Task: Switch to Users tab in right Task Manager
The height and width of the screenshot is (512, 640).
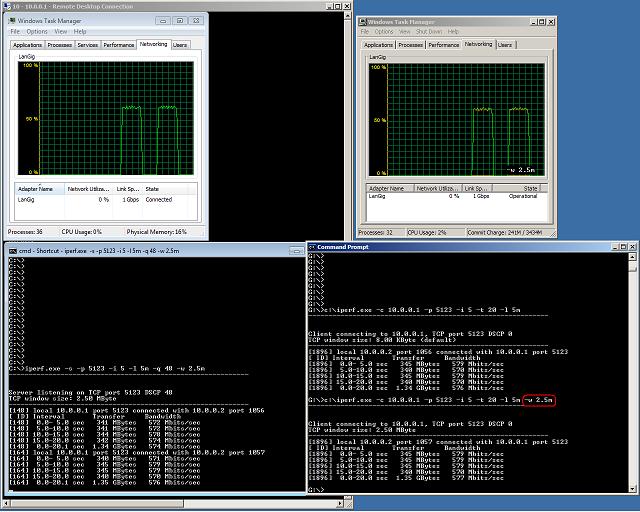Action: [x=505, y=45]
